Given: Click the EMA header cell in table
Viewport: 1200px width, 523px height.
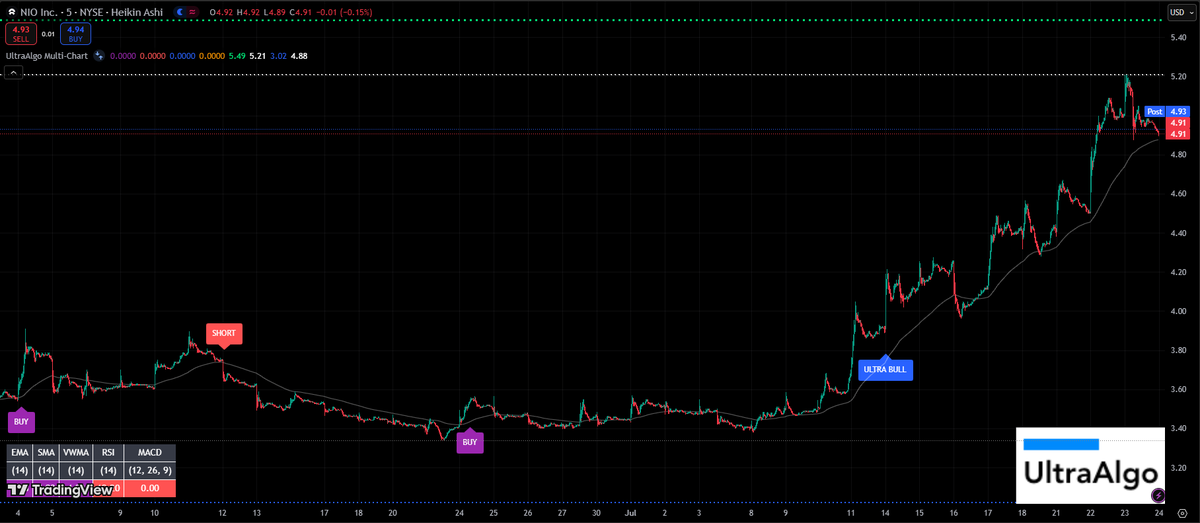Looking at the screenshot, I should pyautogui.click(x=19, y=452).
